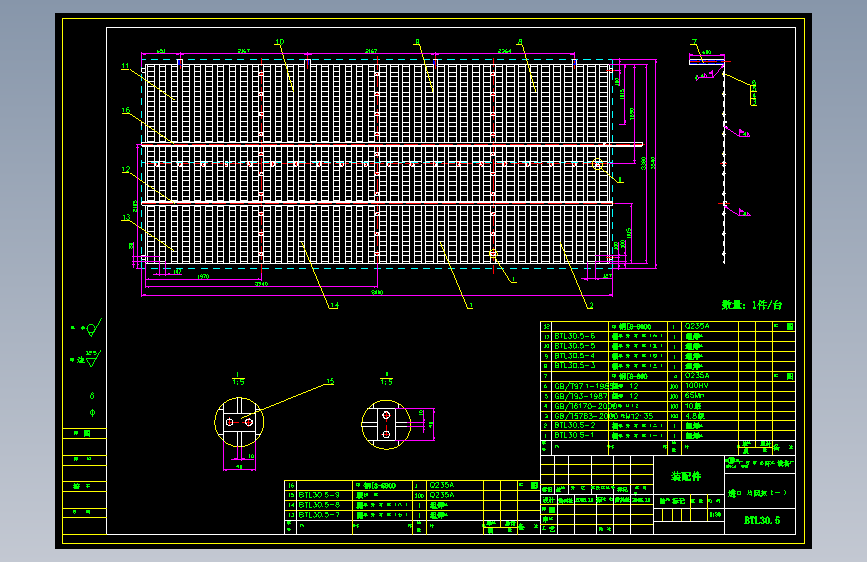Click the '100HV' material cell
Image resolution: width=867 pixels, height=562 pixels.
(x=697, y=386)
